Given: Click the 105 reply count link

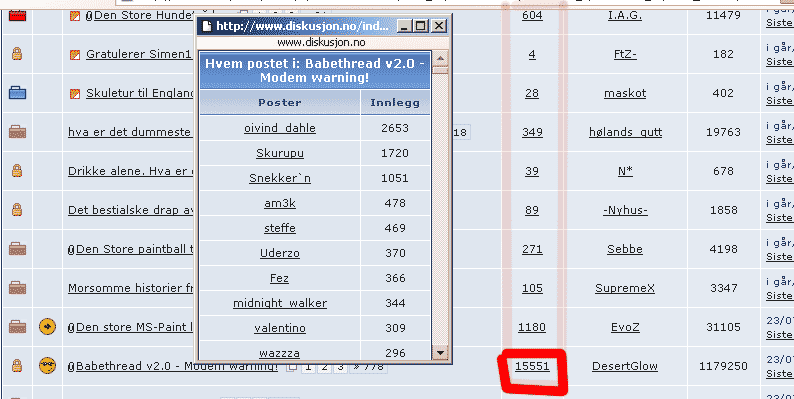Looking at the screenshot, I should click(532, 288).
